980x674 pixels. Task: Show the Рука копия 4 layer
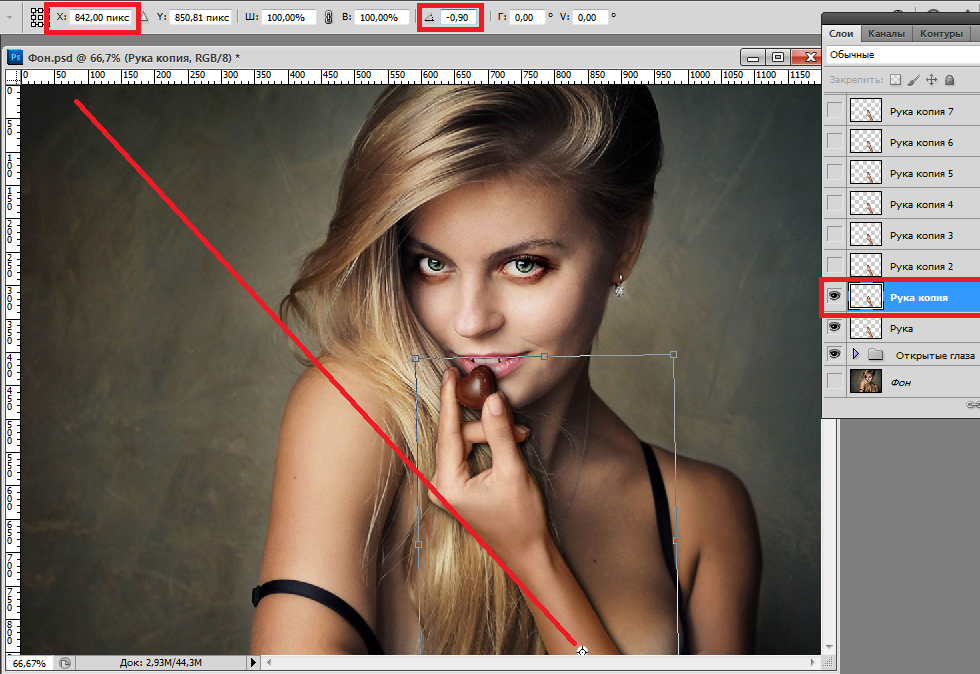click(x=834, y=203)
